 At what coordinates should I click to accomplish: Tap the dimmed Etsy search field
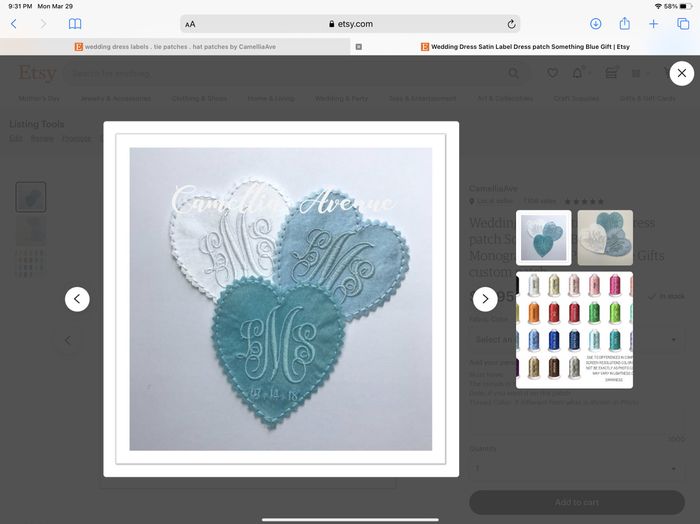coord(286,74)
